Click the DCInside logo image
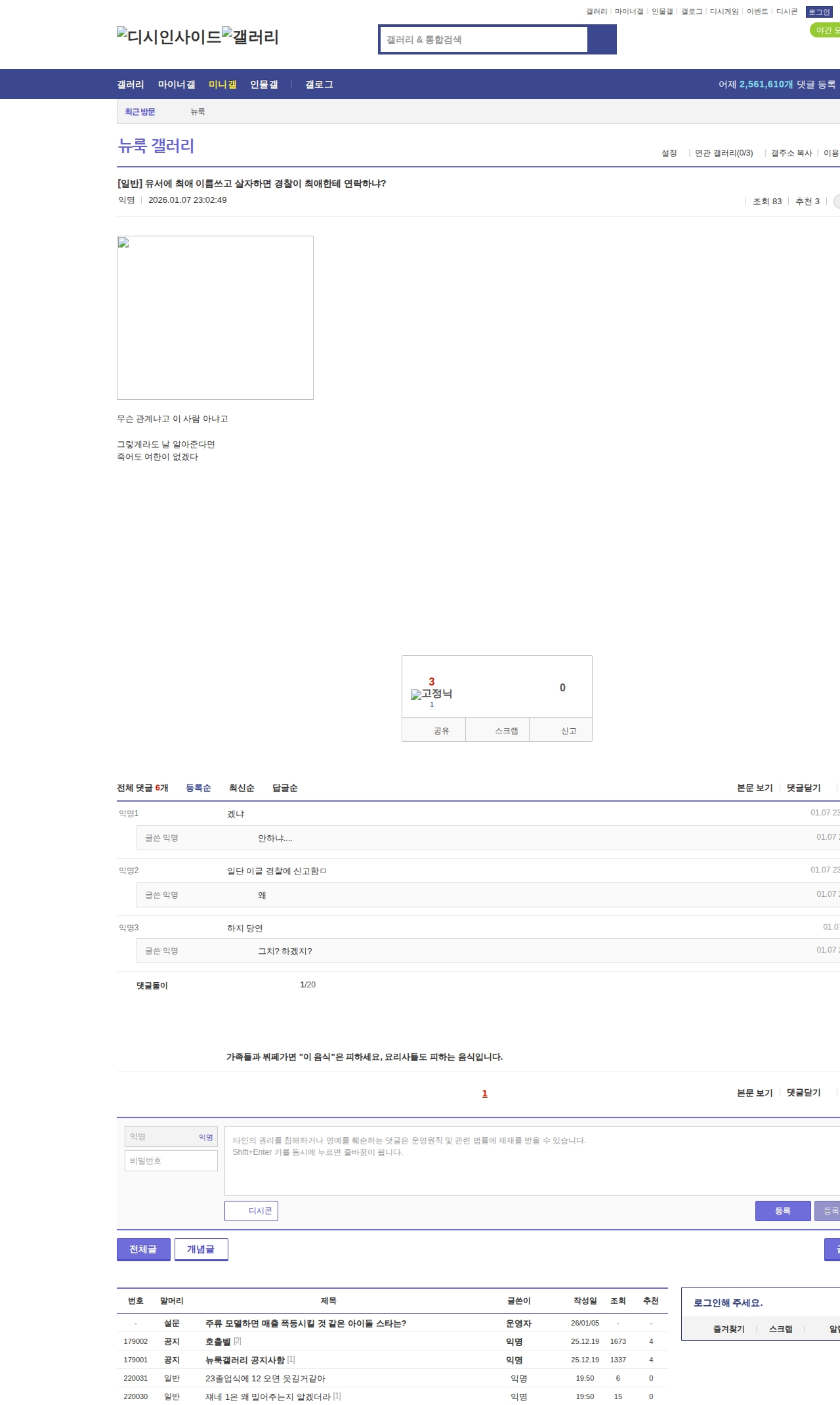This screenshot has width=840, height=1405. click(169, 37)
